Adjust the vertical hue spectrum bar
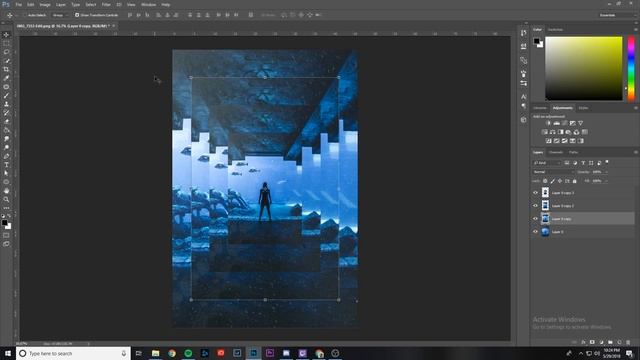This screenshot has width=640, height=360. 631,68
